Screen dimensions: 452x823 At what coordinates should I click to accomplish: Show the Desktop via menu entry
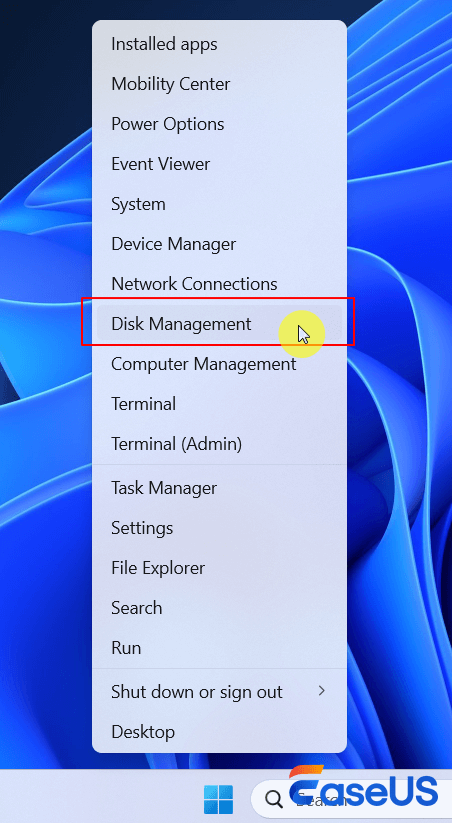[219, 732]
